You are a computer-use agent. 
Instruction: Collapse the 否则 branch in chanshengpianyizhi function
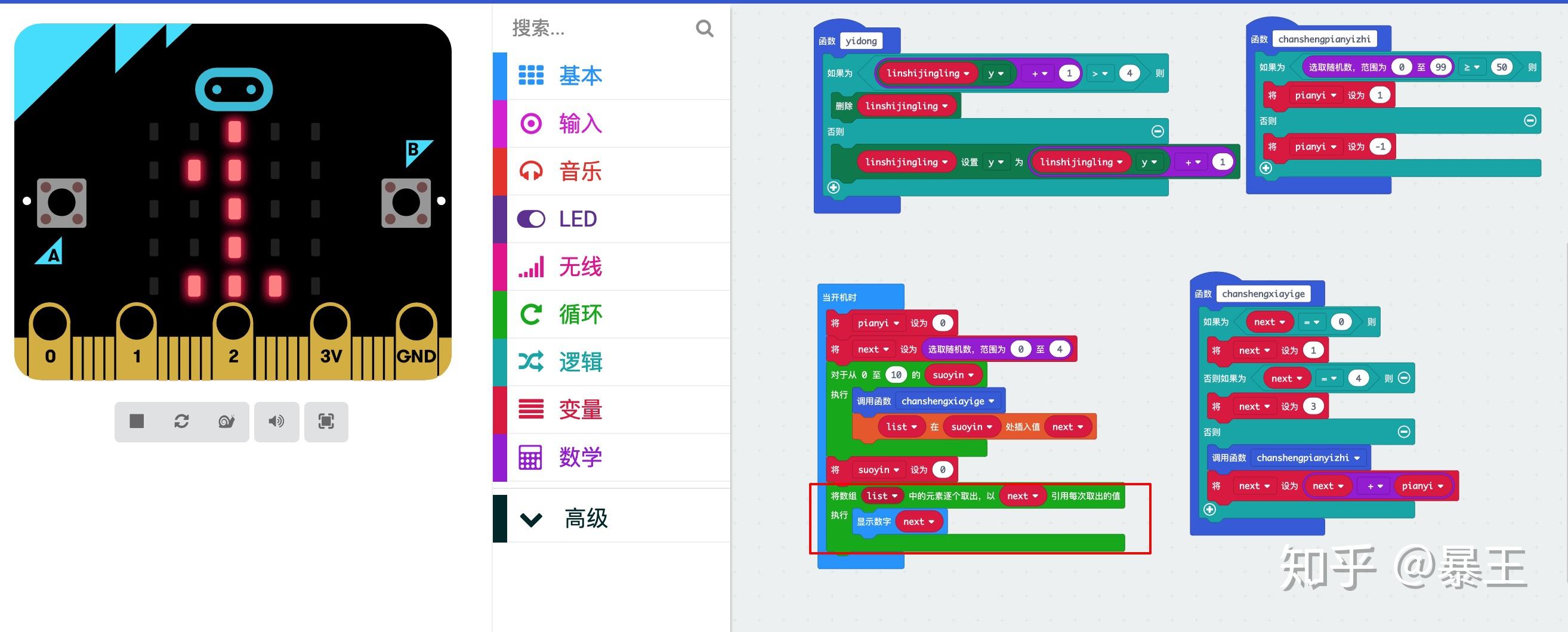click(x=1530, y=120)
